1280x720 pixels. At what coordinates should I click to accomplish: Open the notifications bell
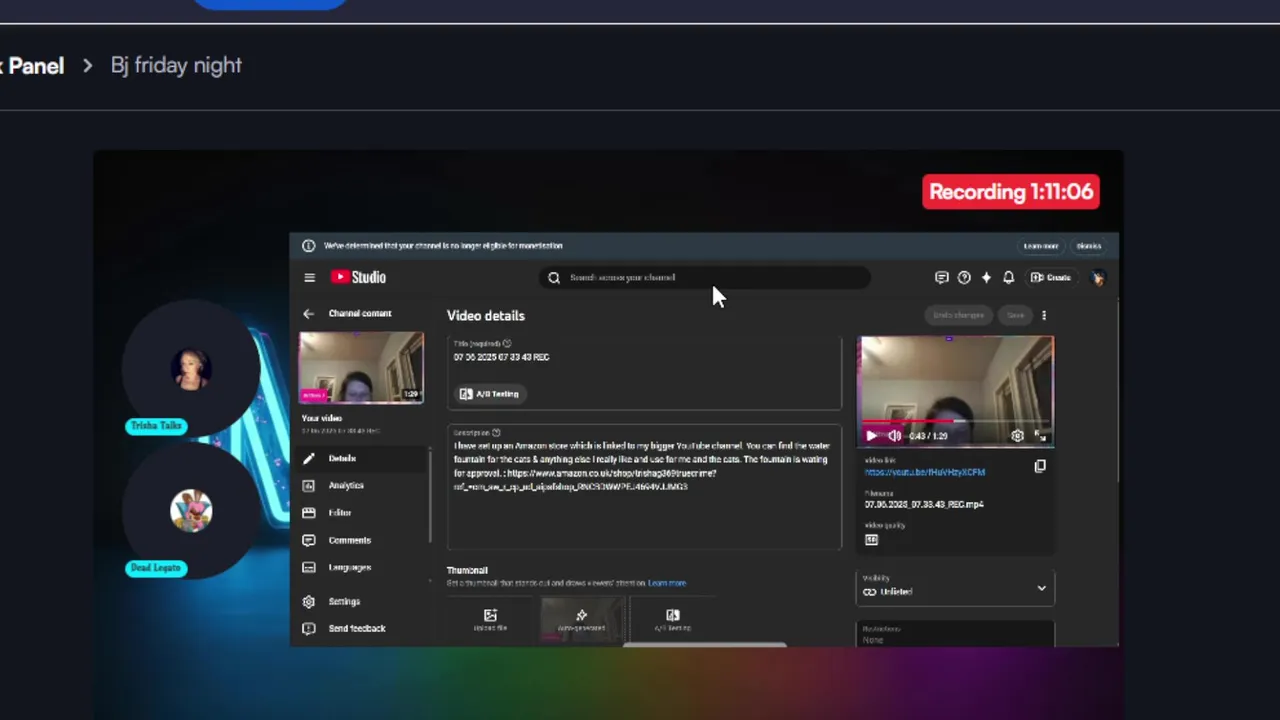pos(1008,277)
